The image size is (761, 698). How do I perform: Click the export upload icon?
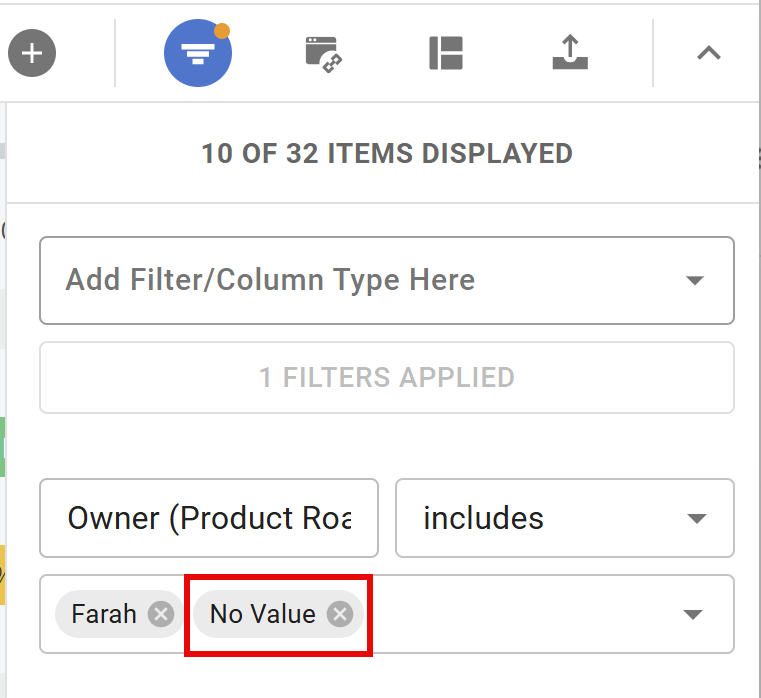click(570, 53)
